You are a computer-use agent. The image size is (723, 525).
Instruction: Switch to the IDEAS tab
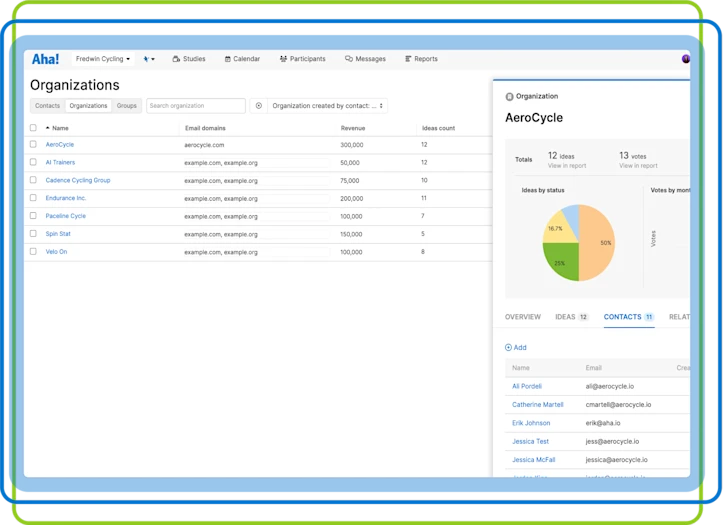coord(572,317)
